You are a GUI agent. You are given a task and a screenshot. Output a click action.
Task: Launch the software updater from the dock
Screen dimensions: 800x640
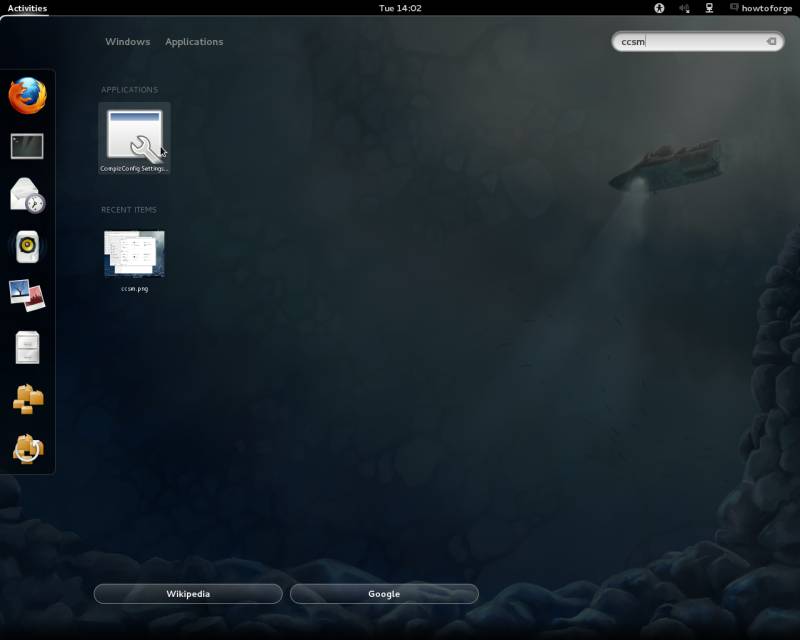[27, 447]
